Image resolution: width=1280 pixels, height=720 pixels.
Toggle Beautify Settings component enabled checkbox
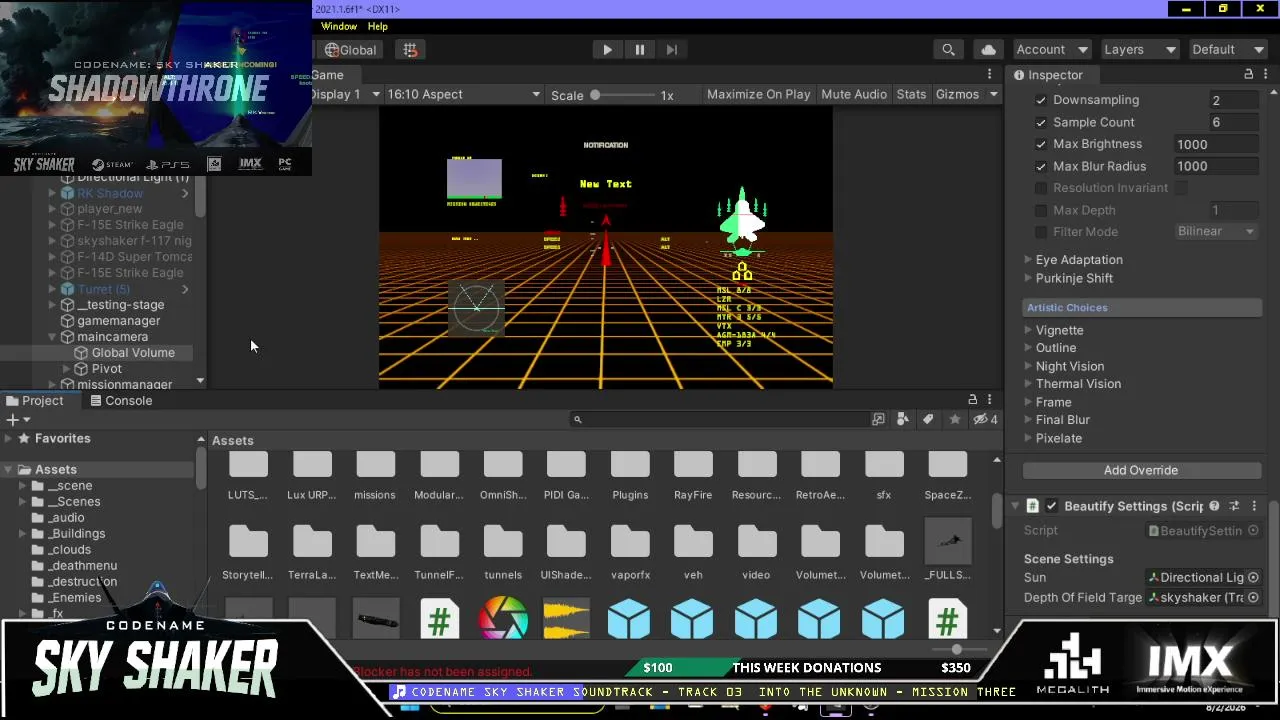1052,506
